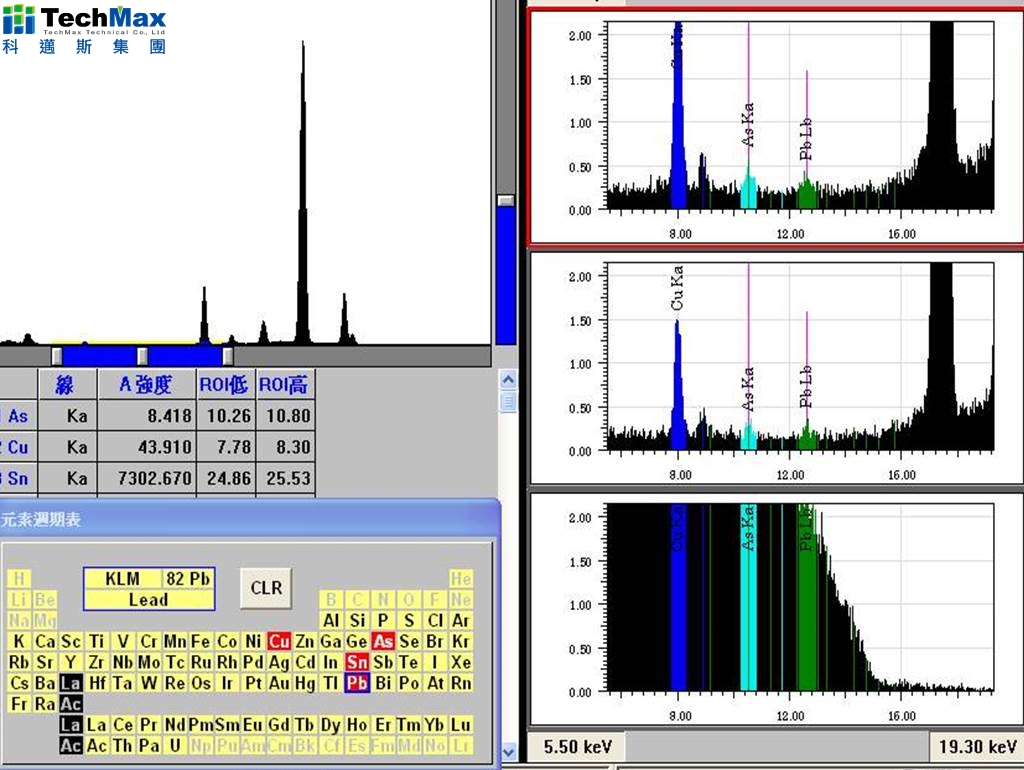Image resolution: width=1024 pixels, height=770 pixels.
Task: Select Co element in periodic table
Action: (227, 641)
